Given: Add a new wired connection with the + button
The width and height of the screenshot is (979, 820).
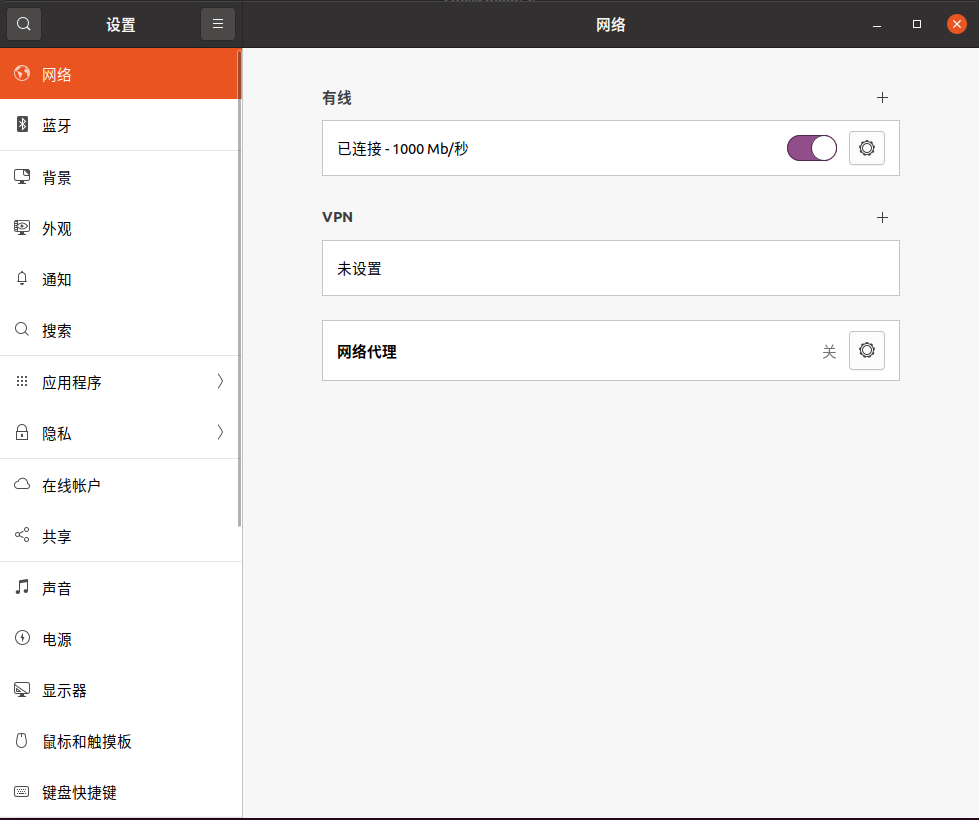Looking at the screenshot, I should 883,97.
